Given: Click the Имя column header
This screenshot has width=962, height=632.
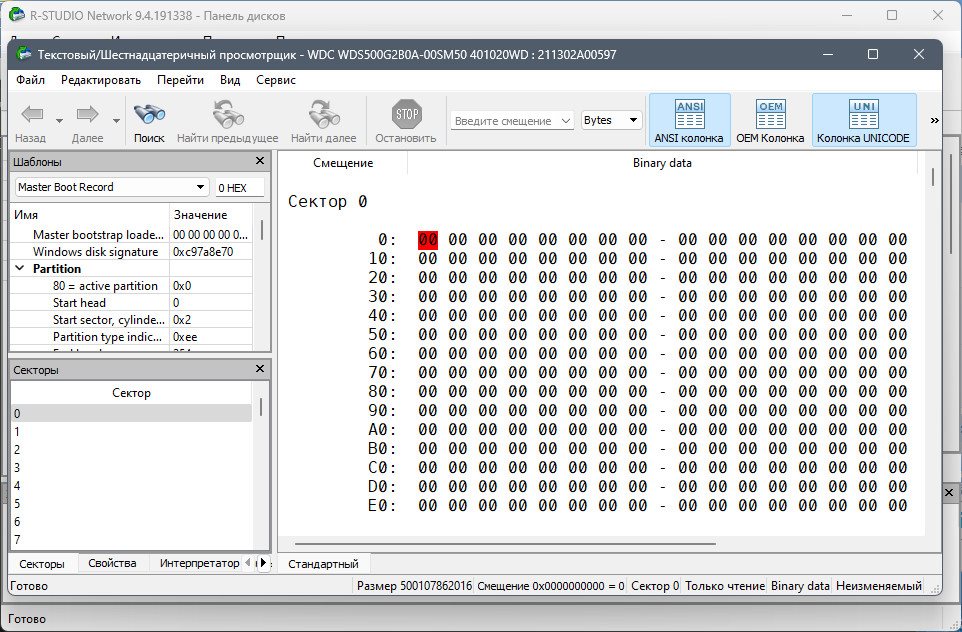Looking at the screenshot, I should coord(90,215).
